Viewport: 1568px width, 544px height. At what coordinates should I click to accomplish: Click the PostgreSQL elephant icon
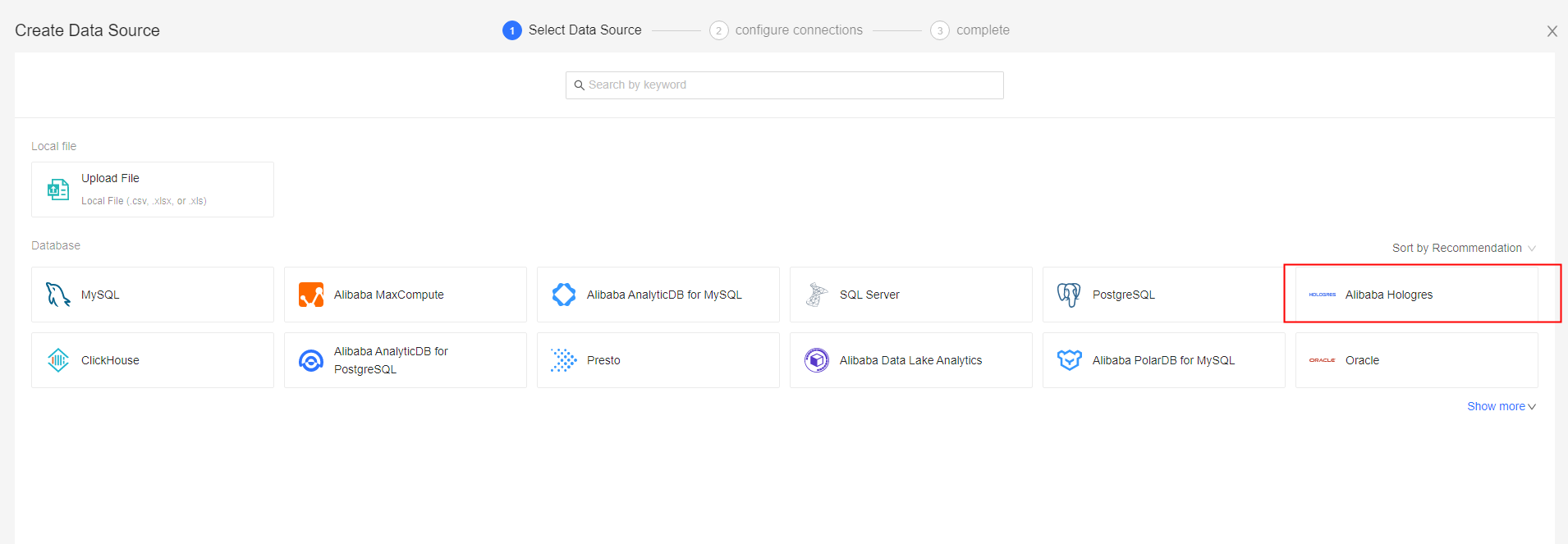(x=1069, y=295)
